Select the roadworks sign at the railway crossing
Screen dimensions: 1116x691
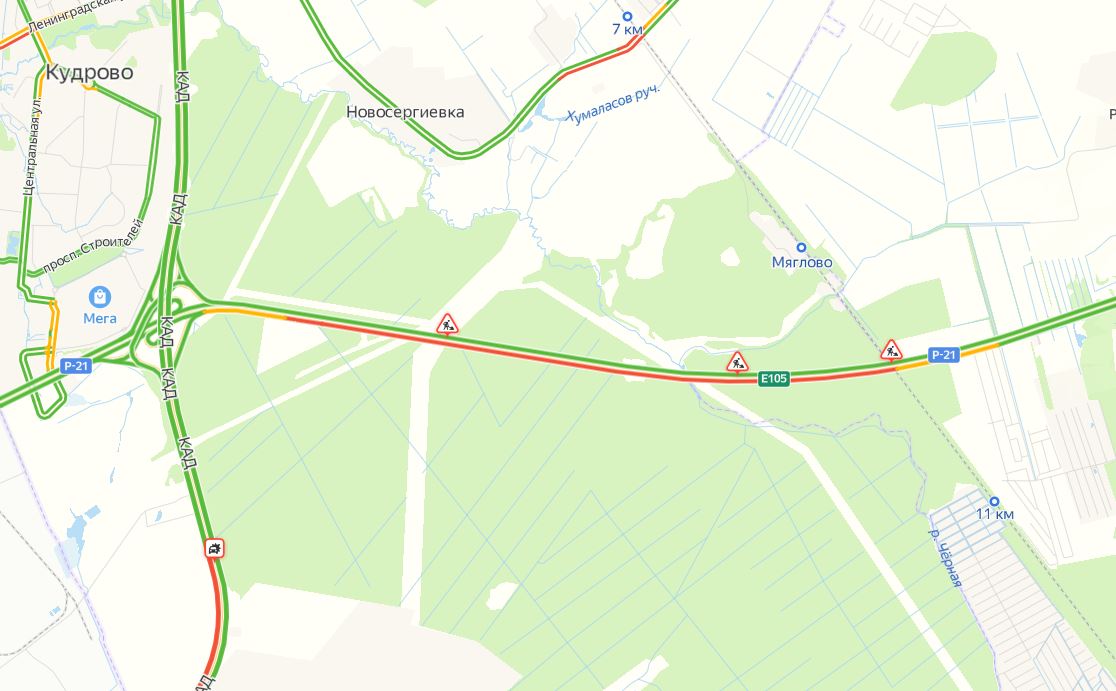pos(891,350)
